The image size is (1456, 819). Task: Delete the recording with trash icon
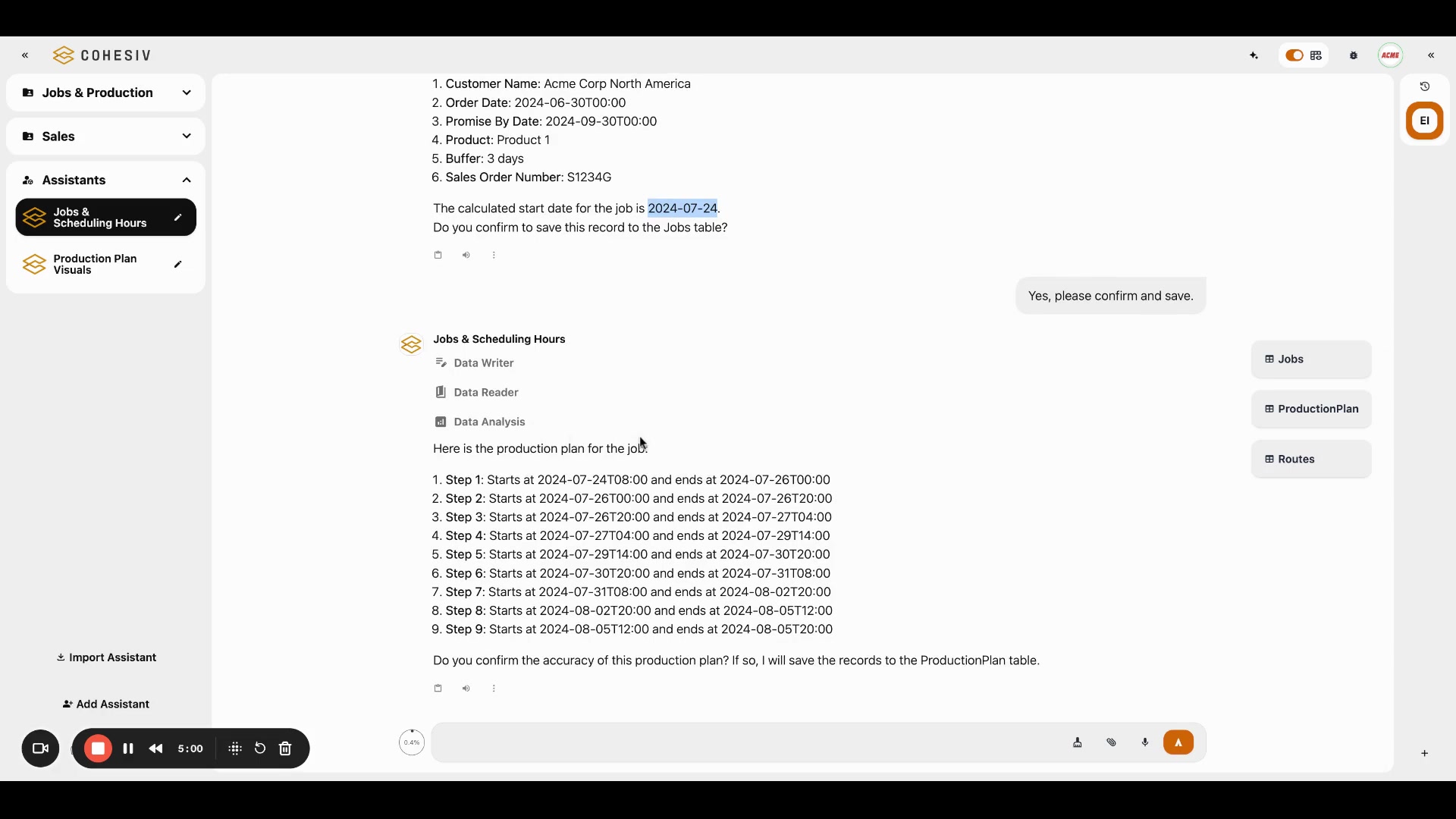(285, 749)
